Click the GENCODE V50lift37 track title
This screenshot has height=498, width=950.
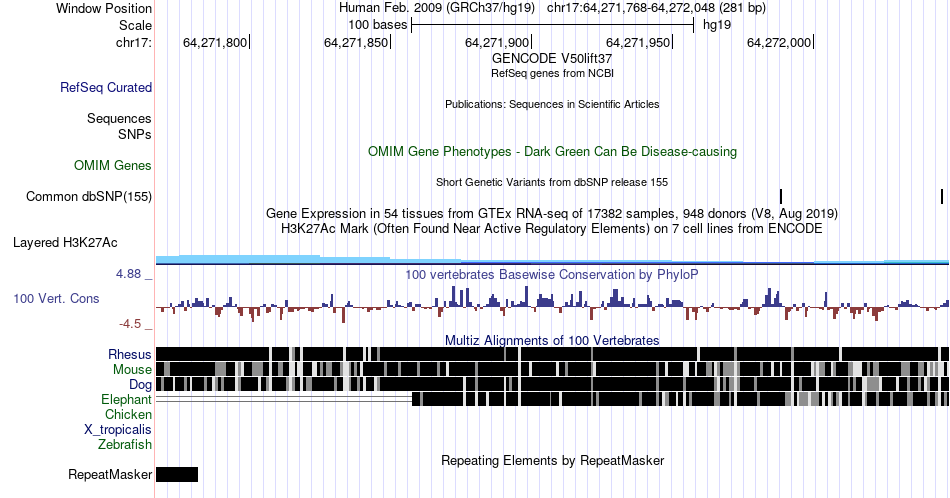pyautogui.click(x=552, y=59)
